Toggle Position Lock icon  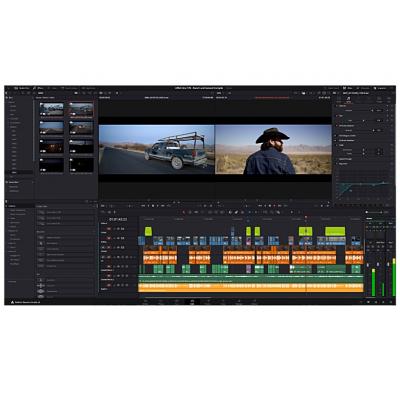(x=242, y=212)
